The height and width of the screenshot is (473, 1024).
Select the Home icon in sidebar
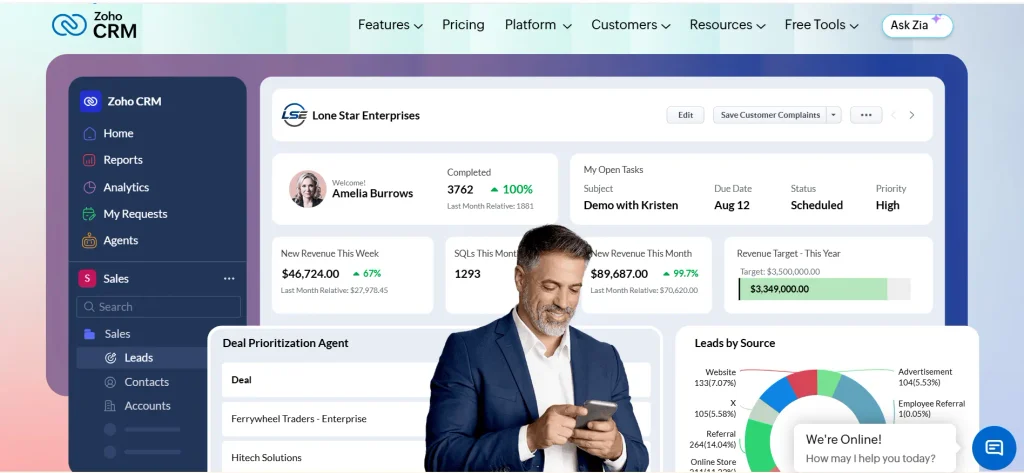[x=89, y=133]
